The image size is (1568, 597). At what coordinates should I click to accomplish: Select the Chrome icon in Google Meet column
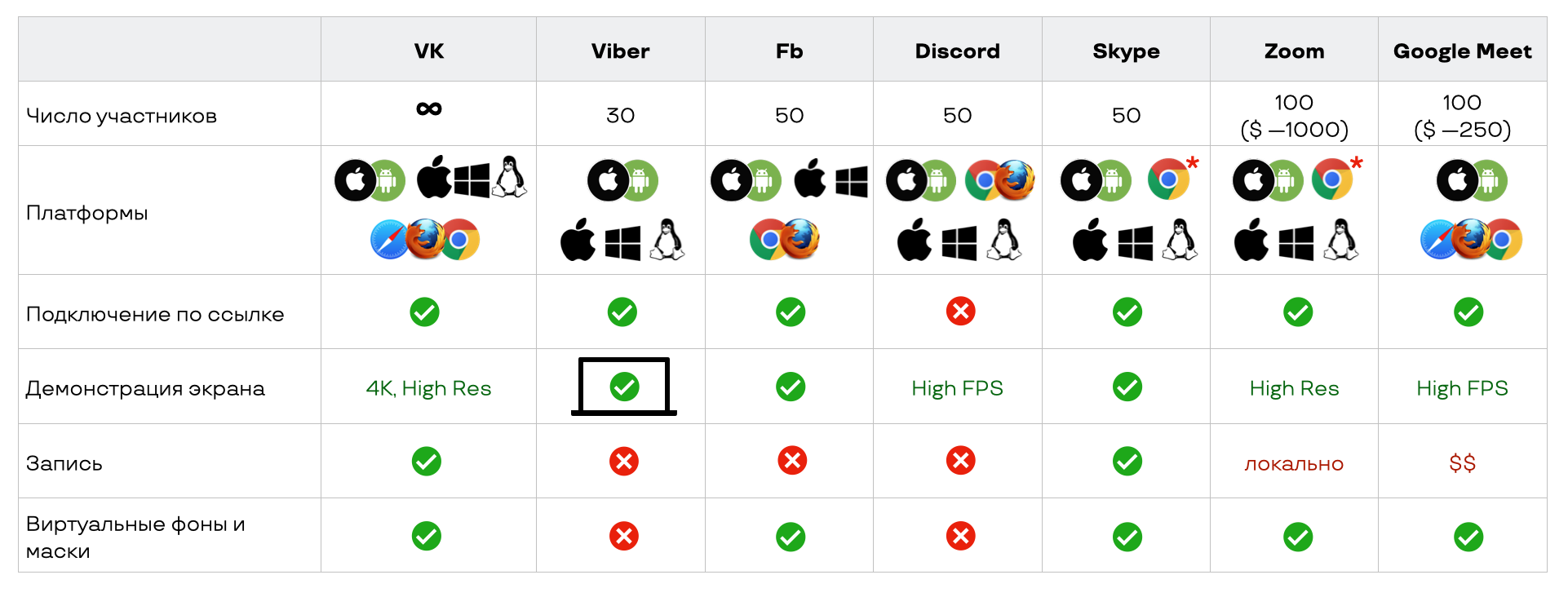pos(1504,240)
